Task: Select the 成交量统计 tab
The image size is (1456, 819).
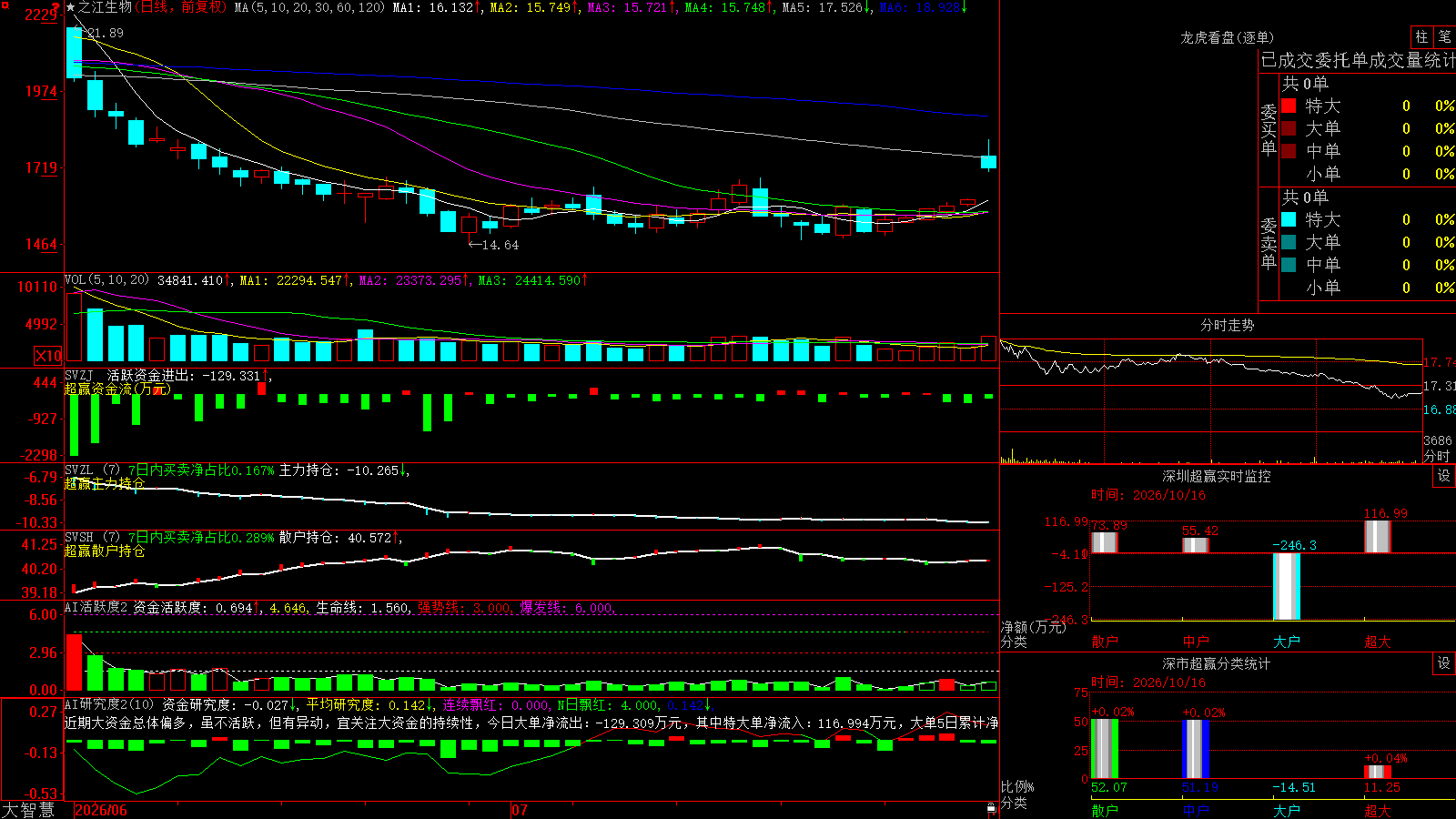Action: click(x=1412, y=60)
